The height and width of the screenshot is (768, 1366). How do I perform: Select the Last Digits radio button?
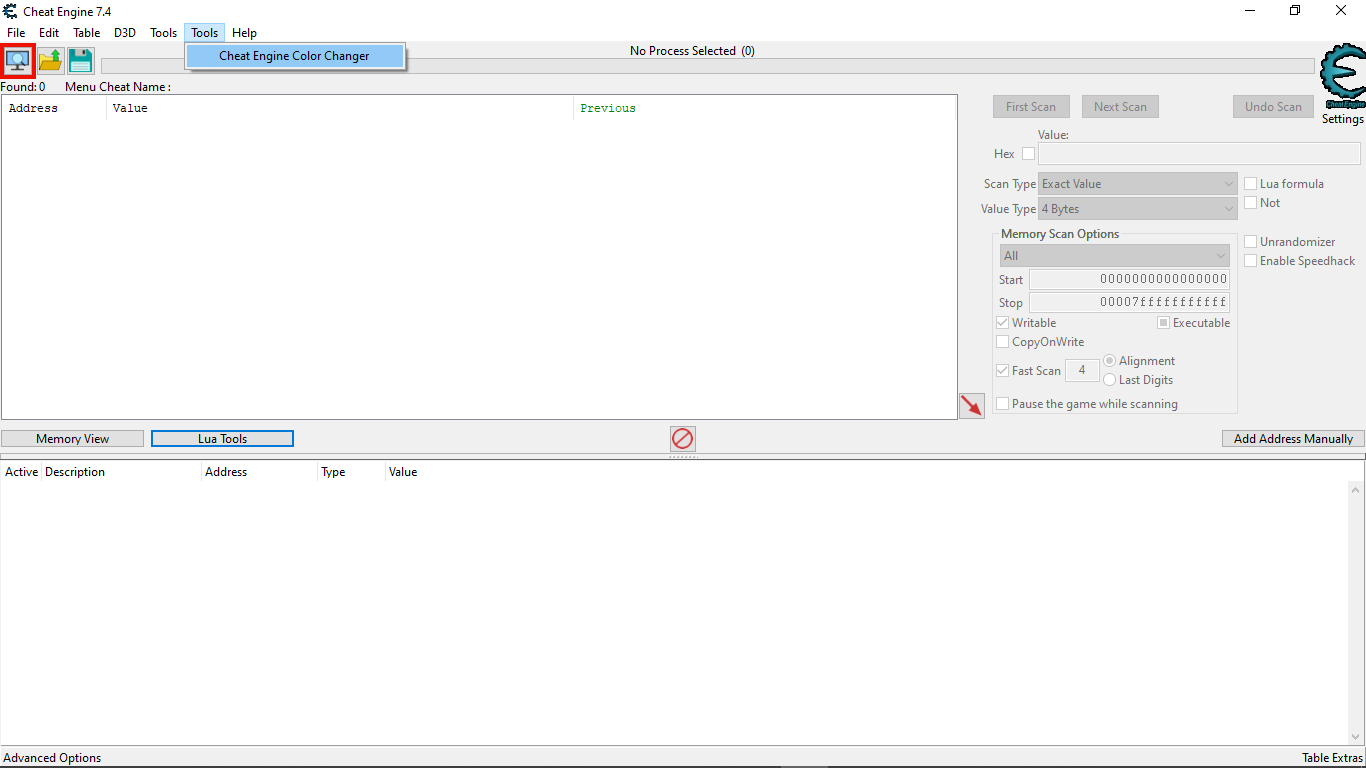point(1109,379)
